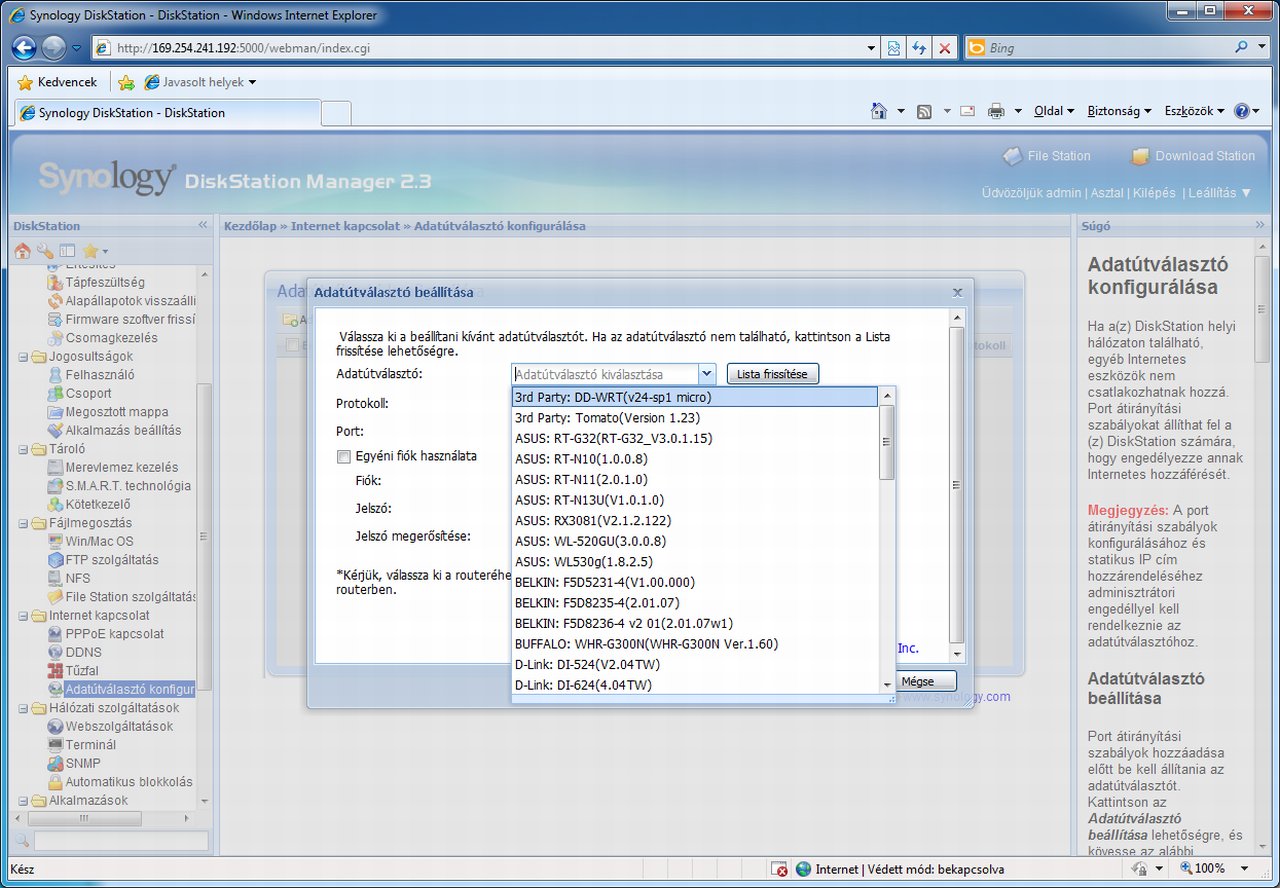The width and height of the screenshot is (1280, 888).
Task: Select 3rd Party: DD-WRT(v24-sp1 micro) option
Action: tap(694, 397)
